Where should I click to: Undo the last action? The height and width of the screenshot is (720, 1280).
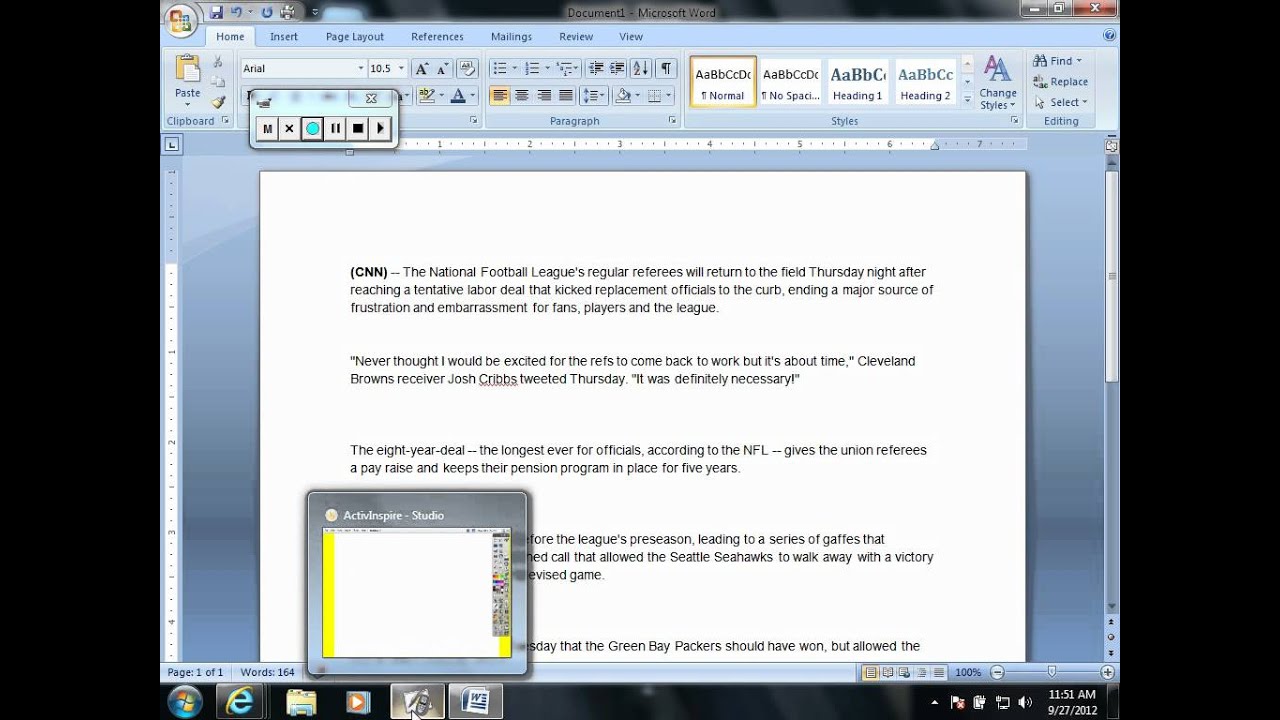[236, 12]
